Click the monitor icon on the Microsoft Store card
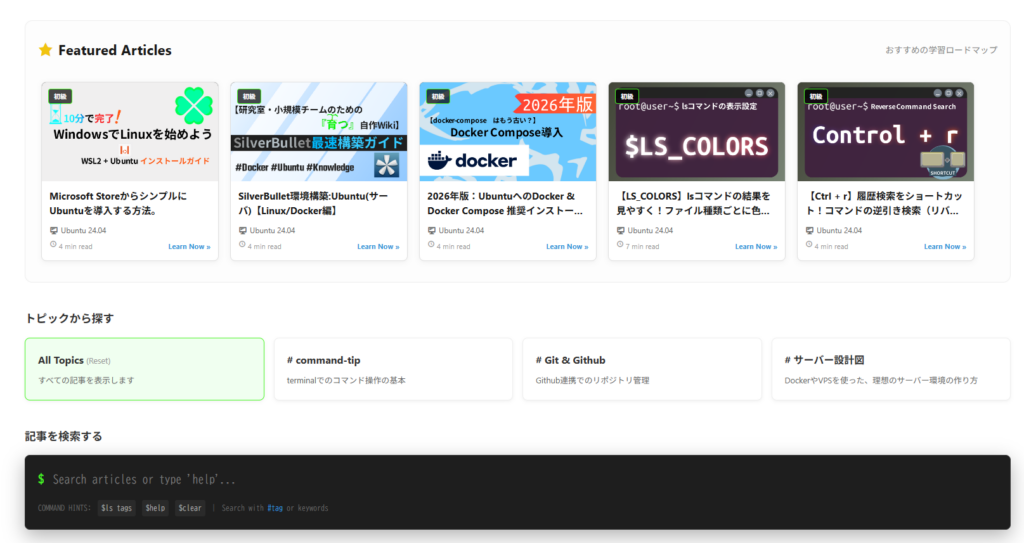1024x543 pixels. coord(54,231)
